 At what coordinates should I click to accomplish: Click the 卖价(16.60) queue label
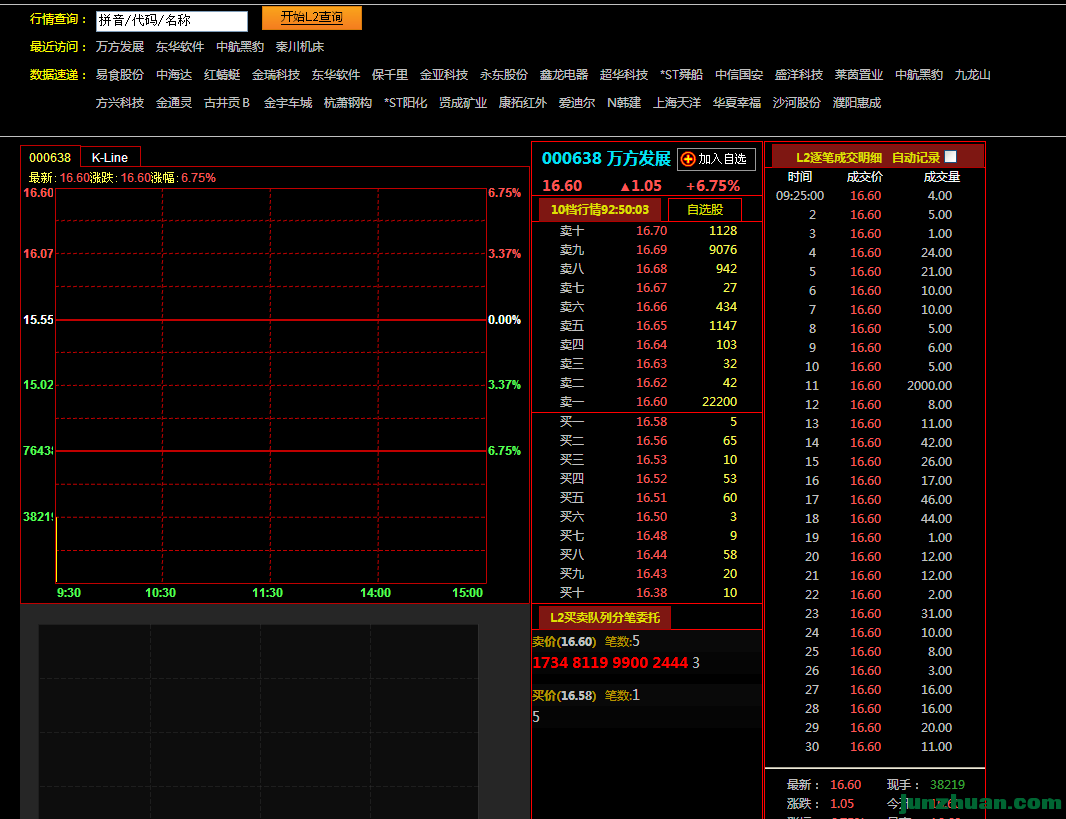pos(564,642)
